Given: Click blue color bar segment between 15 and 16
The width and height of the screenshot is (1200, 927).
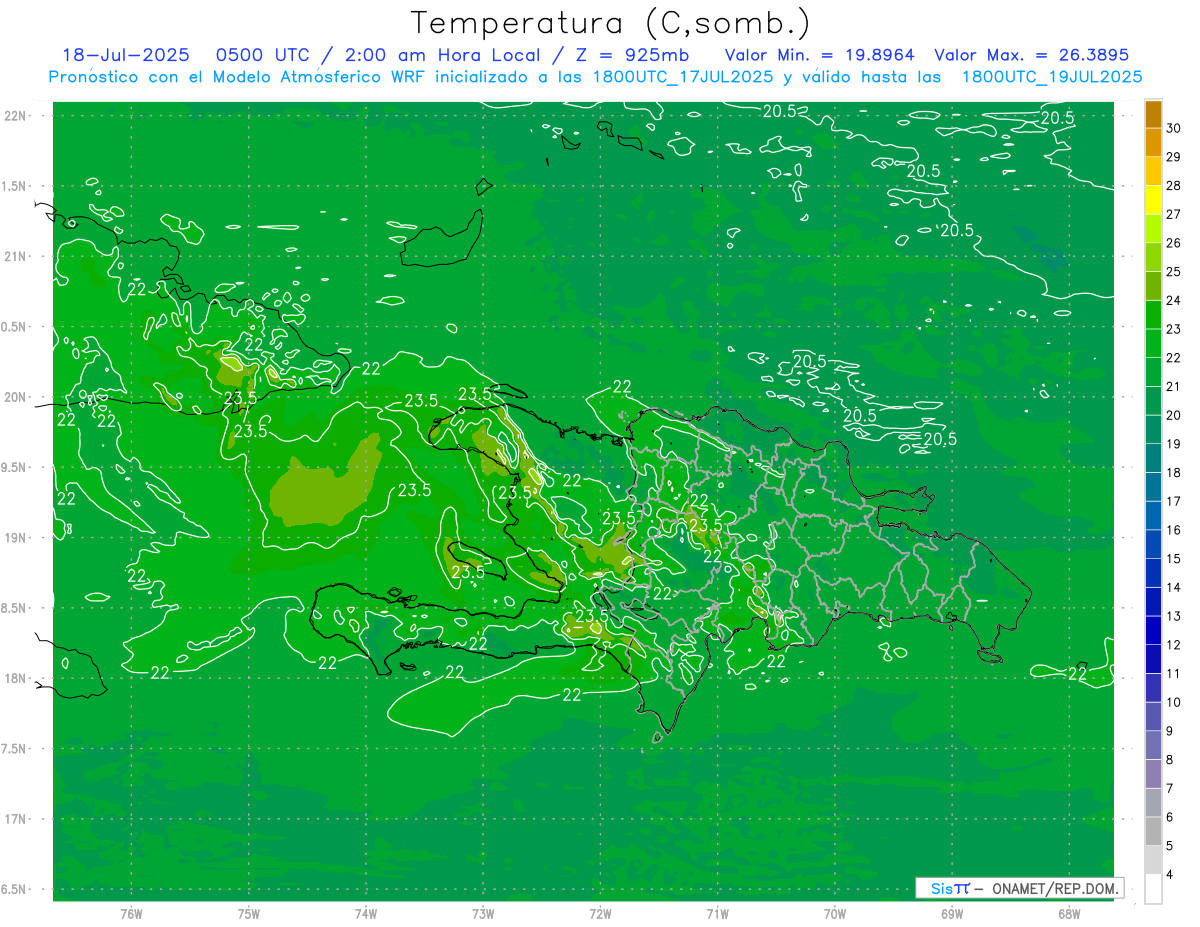Looking at the screenshot, I should pyautogui.click(x=1153, y=544).
